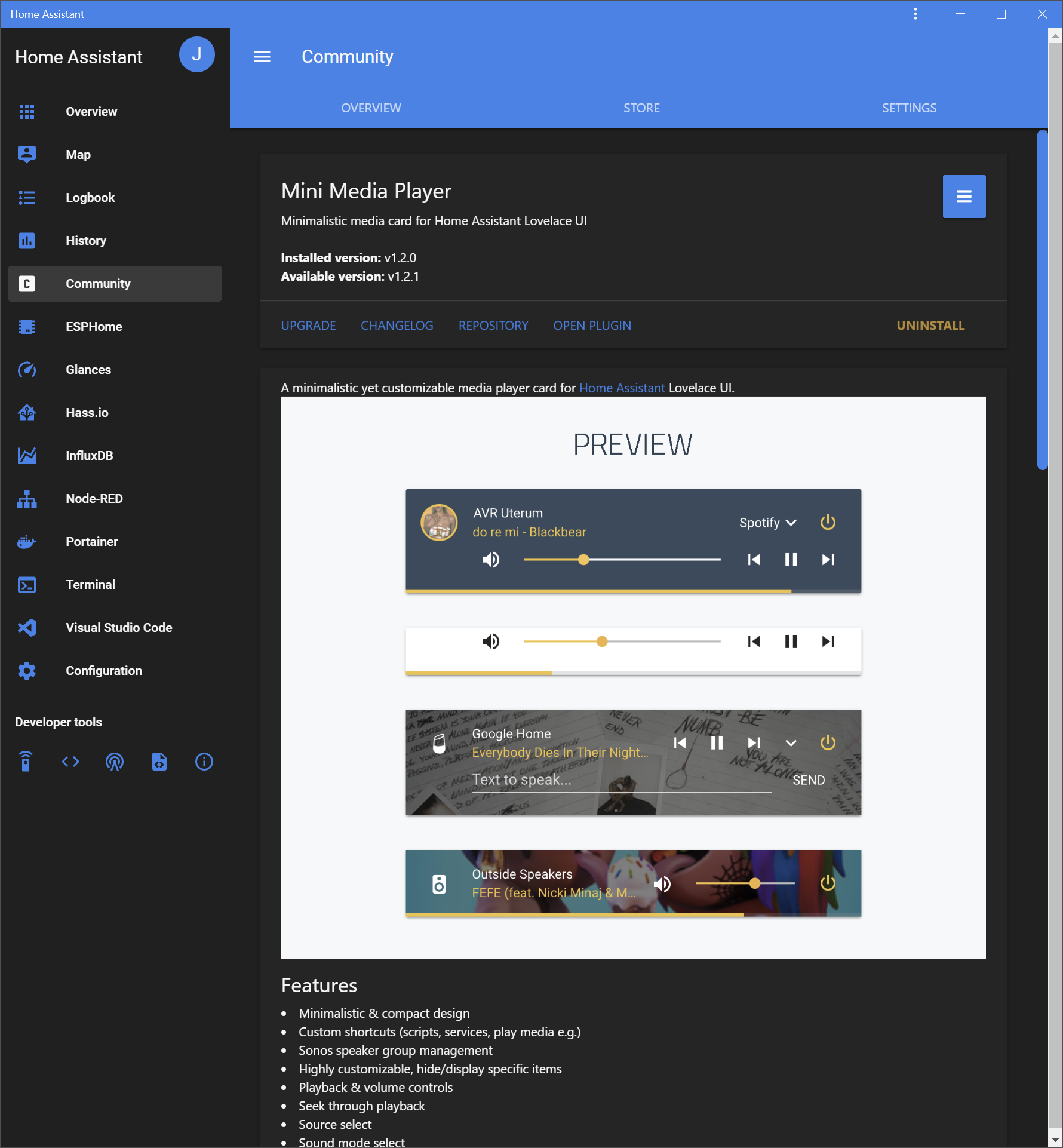Open the States developer tool code icon
This screenshot has width=1063, height=1148.
click(70, 762)
